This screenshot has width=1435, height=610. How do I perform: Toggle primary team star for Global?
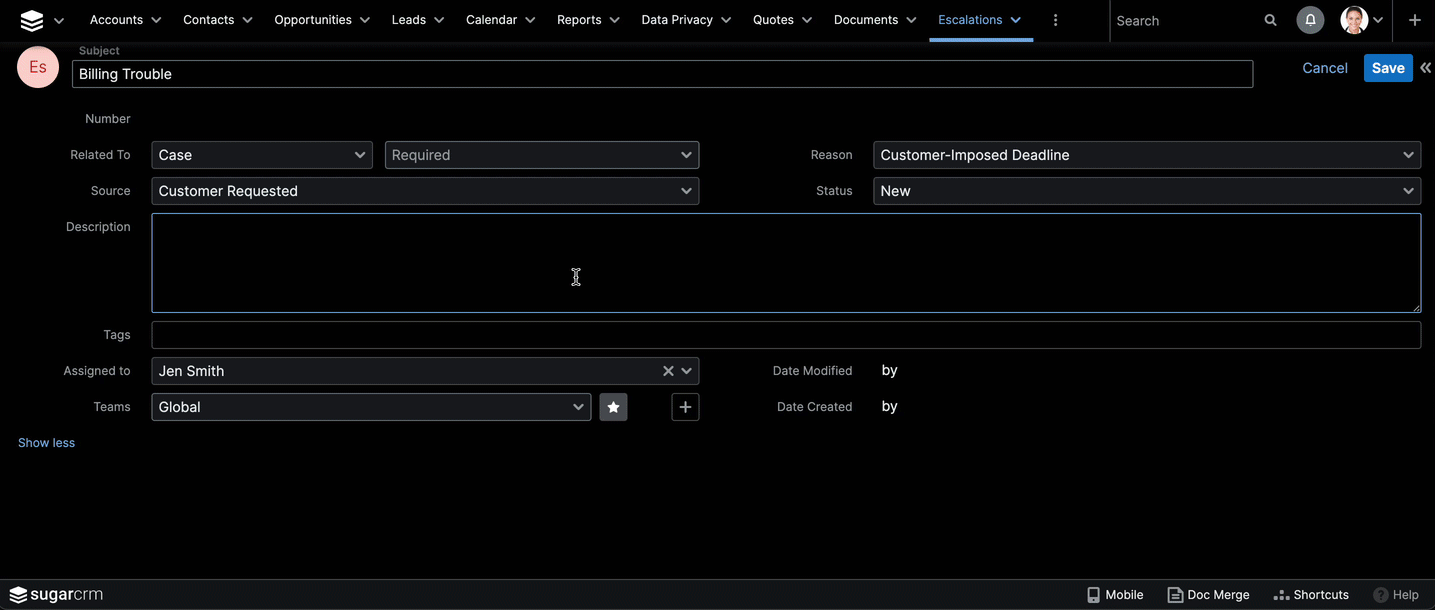[613, 407]
